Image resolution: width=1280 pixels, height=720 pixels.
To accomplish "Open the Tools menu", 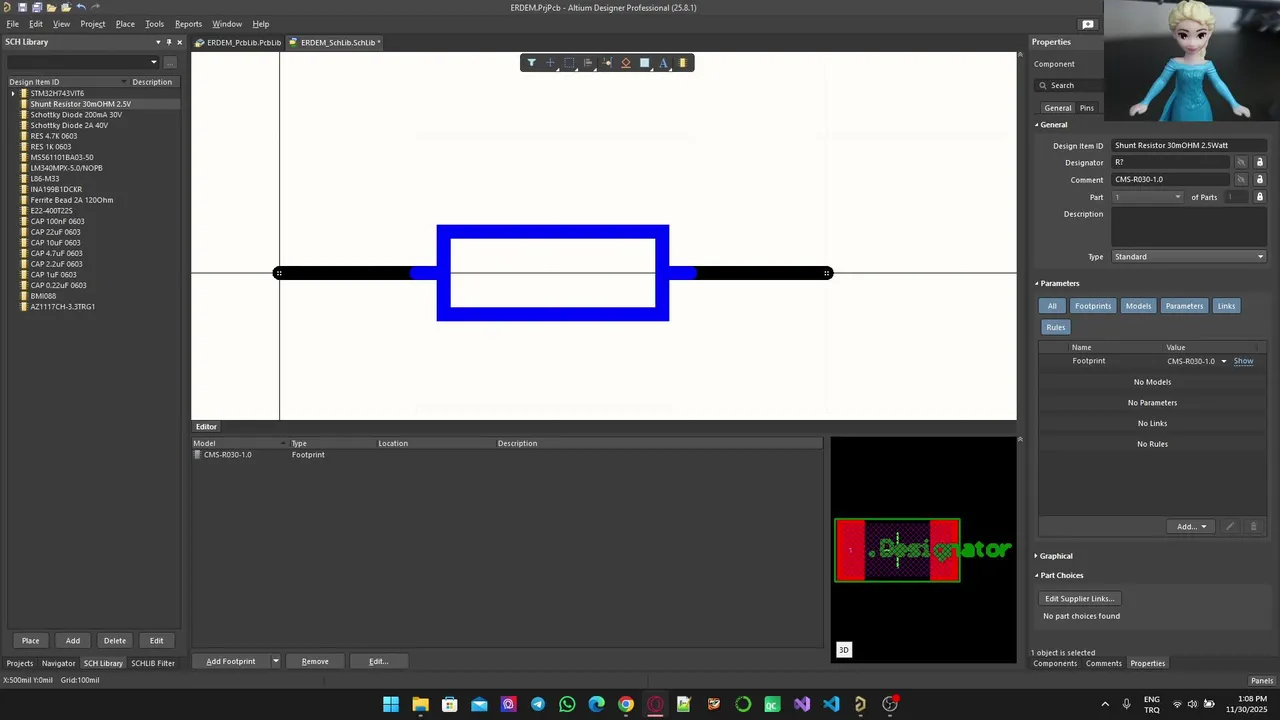I will [154, 24].
